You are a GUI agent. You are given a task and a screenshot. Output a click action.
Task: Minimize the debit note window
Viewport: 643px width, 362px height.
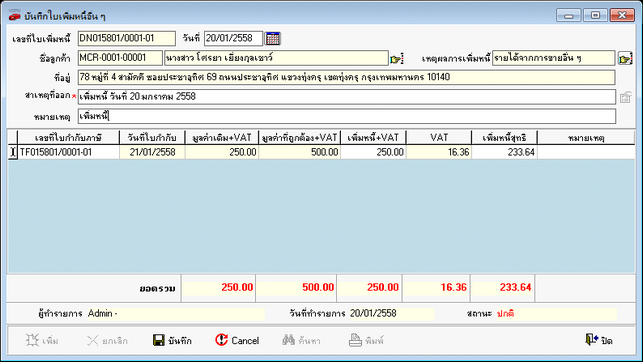(568, 16)
